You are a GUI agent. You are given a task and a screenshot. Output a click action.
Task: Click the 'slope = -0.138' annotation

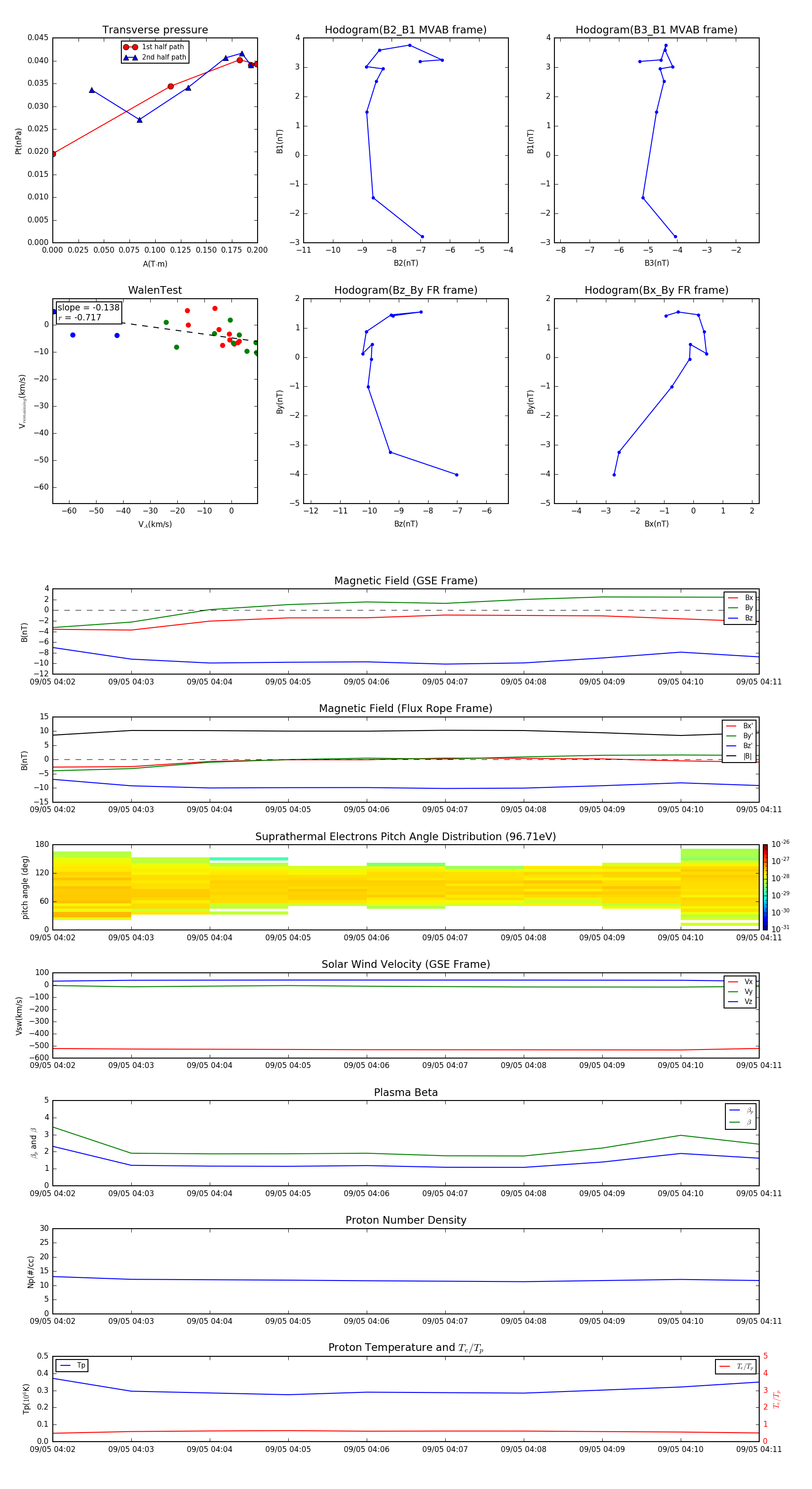pyautogui.click(x=88, y=308)
